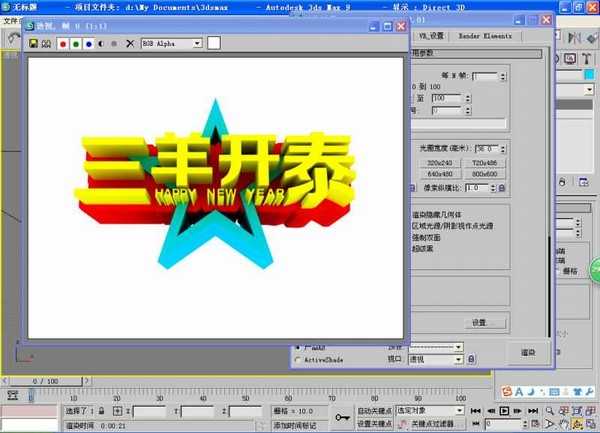The image size is (600, 433).
Task: Go to start frame playback button
Action: click(x=476, y=411)
